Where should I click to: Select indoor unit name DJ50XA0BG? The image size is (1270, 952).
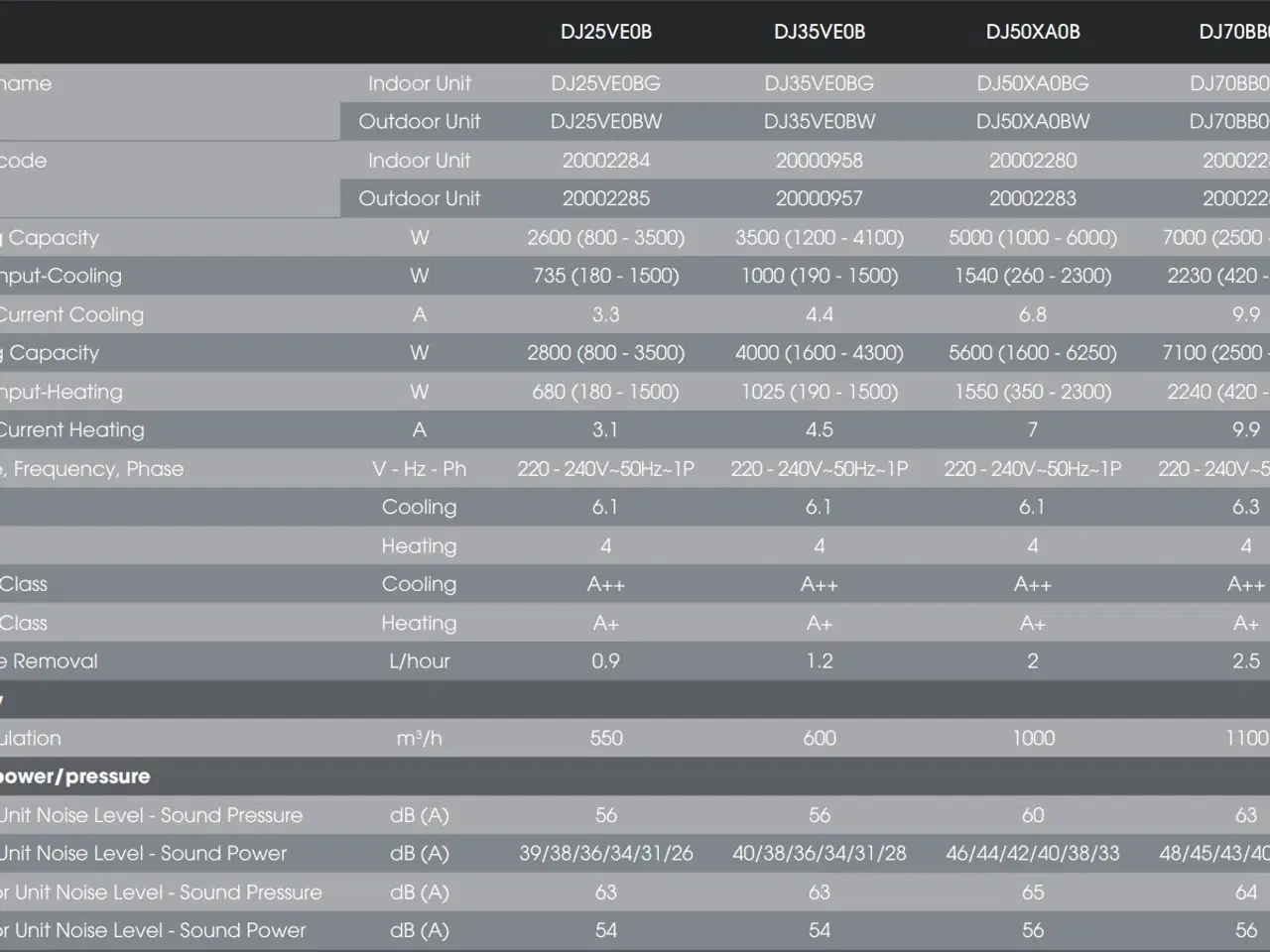(x=1033, y=83)
